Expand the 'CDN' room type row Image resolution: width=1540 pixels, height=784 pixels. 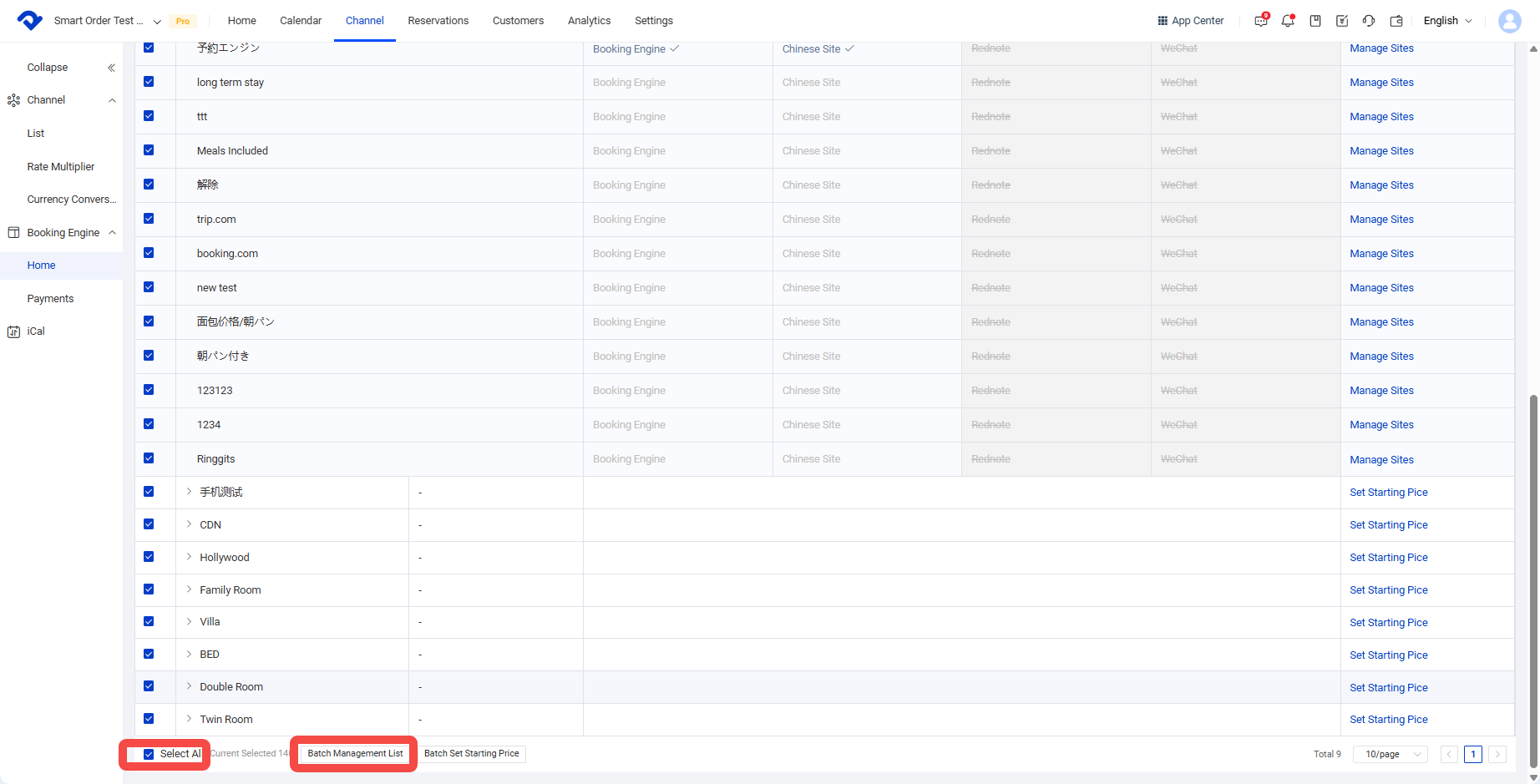coord(190,524)
